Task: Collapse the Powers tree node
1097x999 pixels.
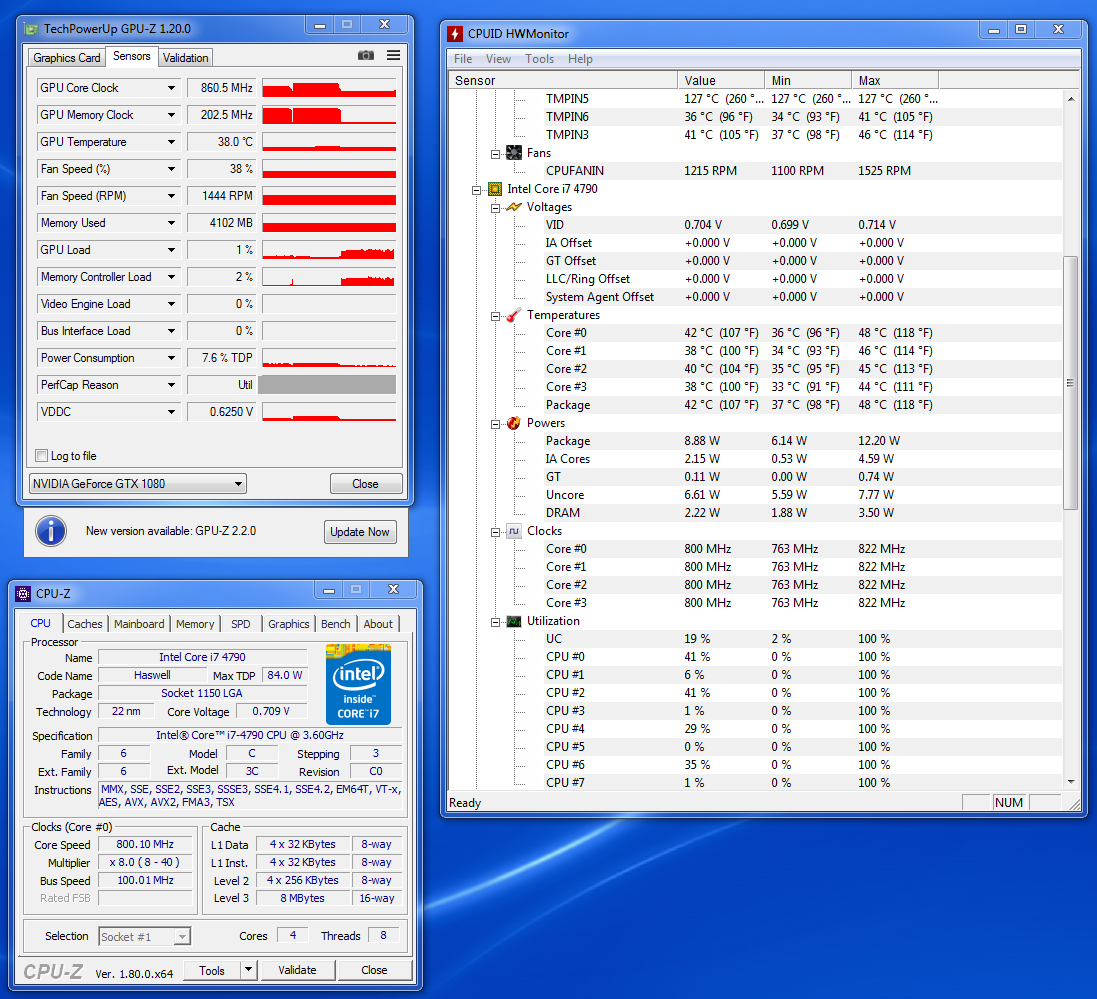Action: tap(495, 424)
